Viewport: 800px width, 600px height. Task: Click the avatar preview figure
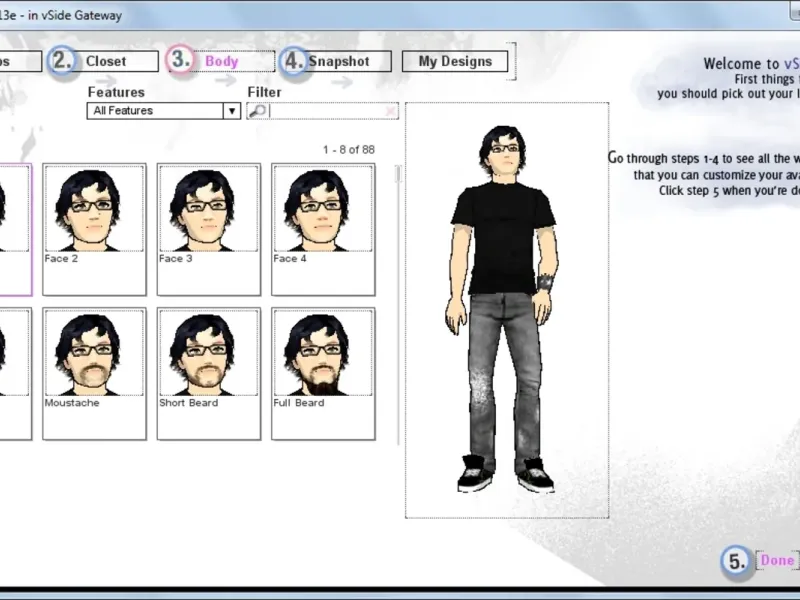click(x=503, y=310)
